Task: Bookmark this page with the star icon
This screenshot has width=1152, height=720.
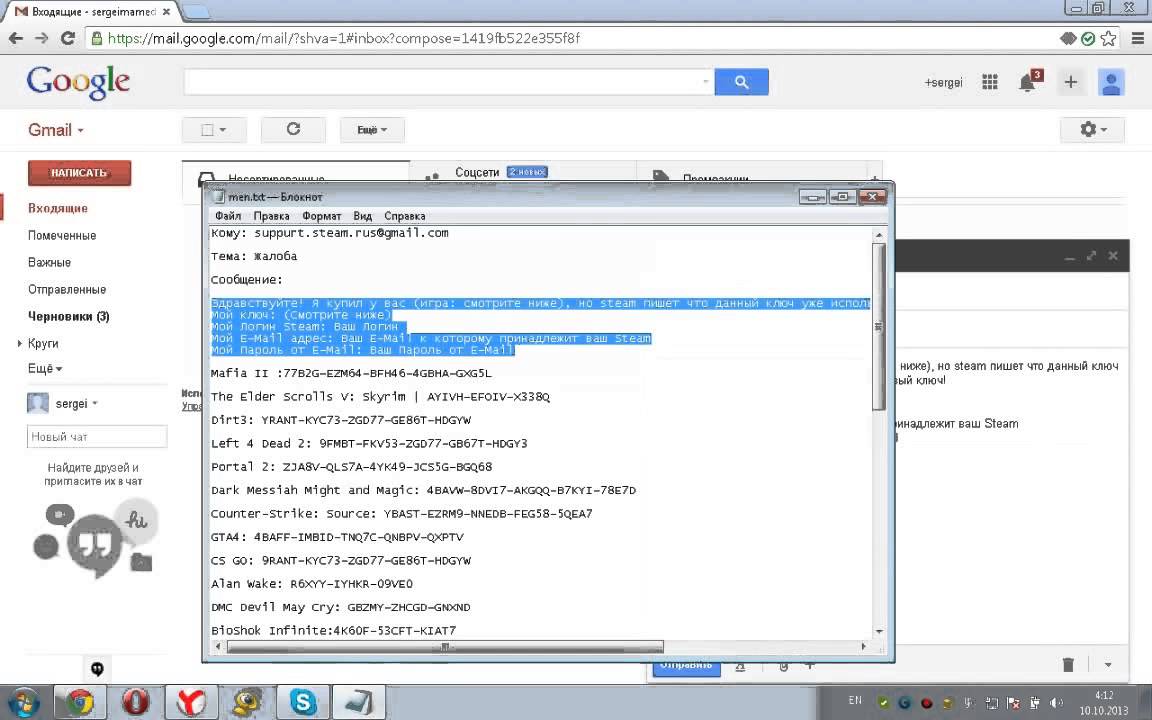Action: tap(1109, 38)
